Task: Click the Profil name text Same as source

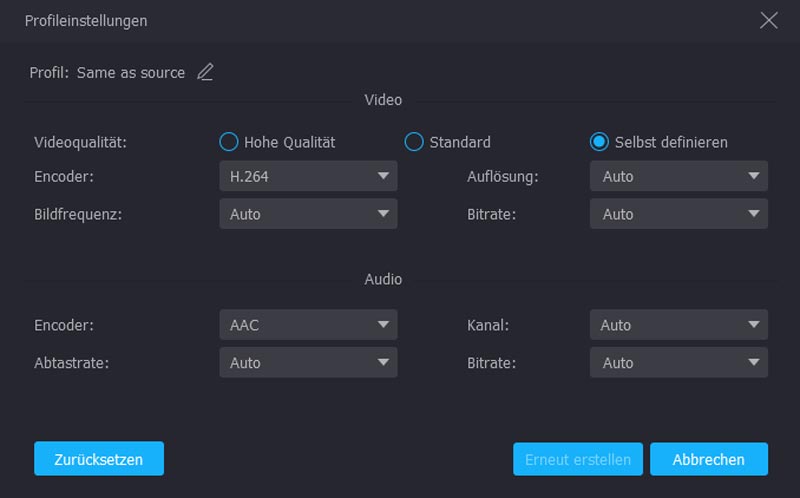Action: 131,73
